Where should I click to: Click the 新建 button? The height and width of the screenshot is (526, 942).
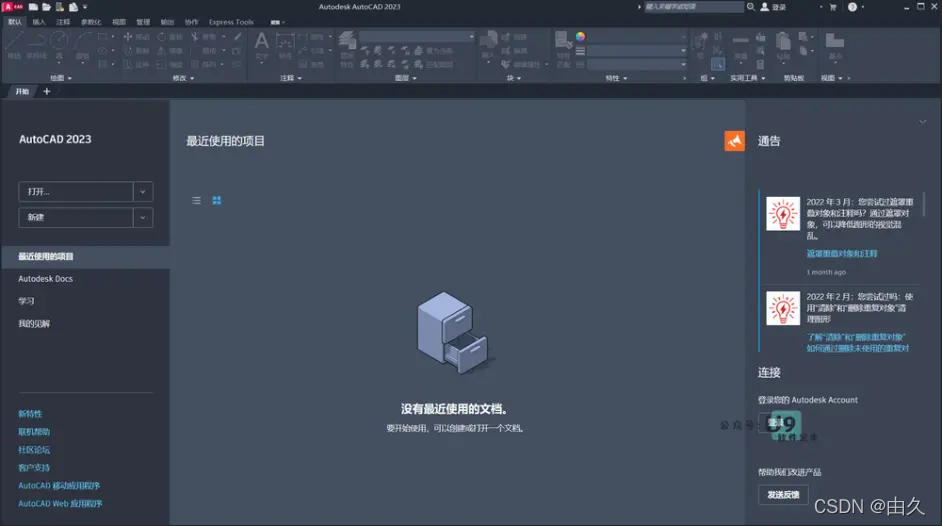76,217
